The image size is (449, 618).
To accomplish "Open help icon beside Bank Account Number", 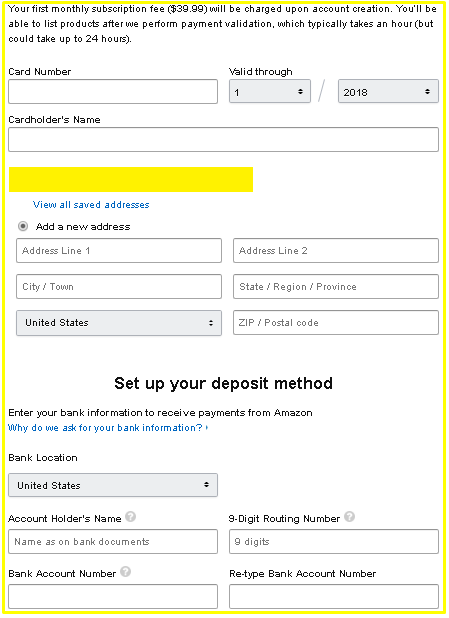I will (x=125, y=571).
